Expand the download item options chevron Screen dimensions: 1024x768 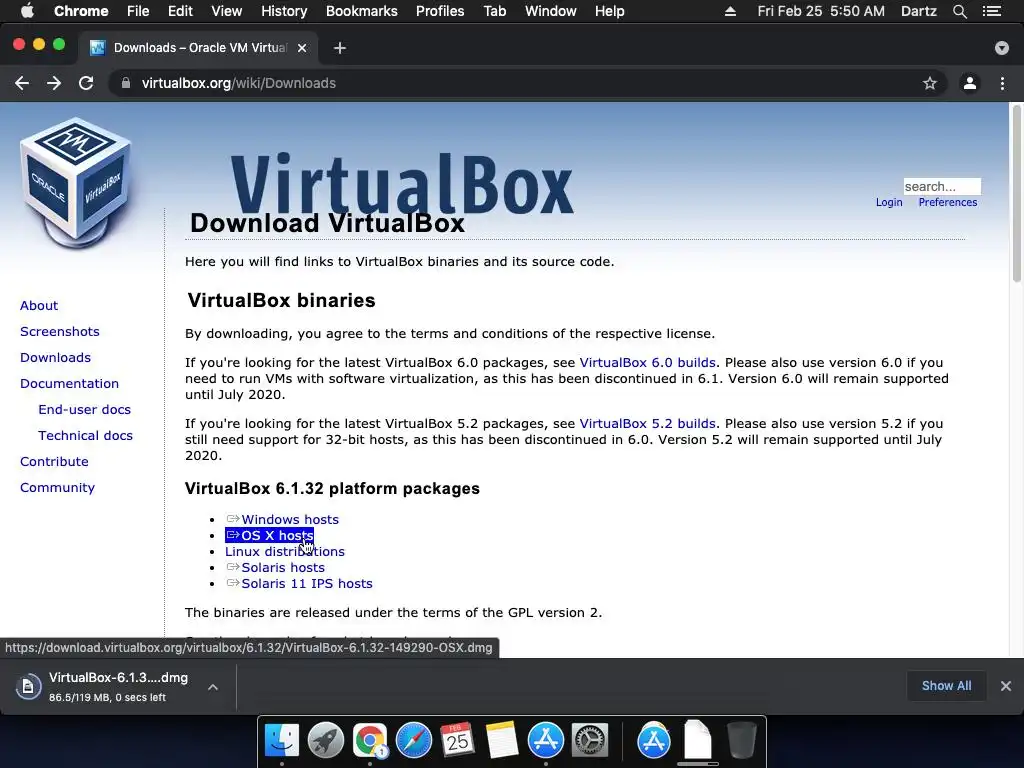(213, 686)
